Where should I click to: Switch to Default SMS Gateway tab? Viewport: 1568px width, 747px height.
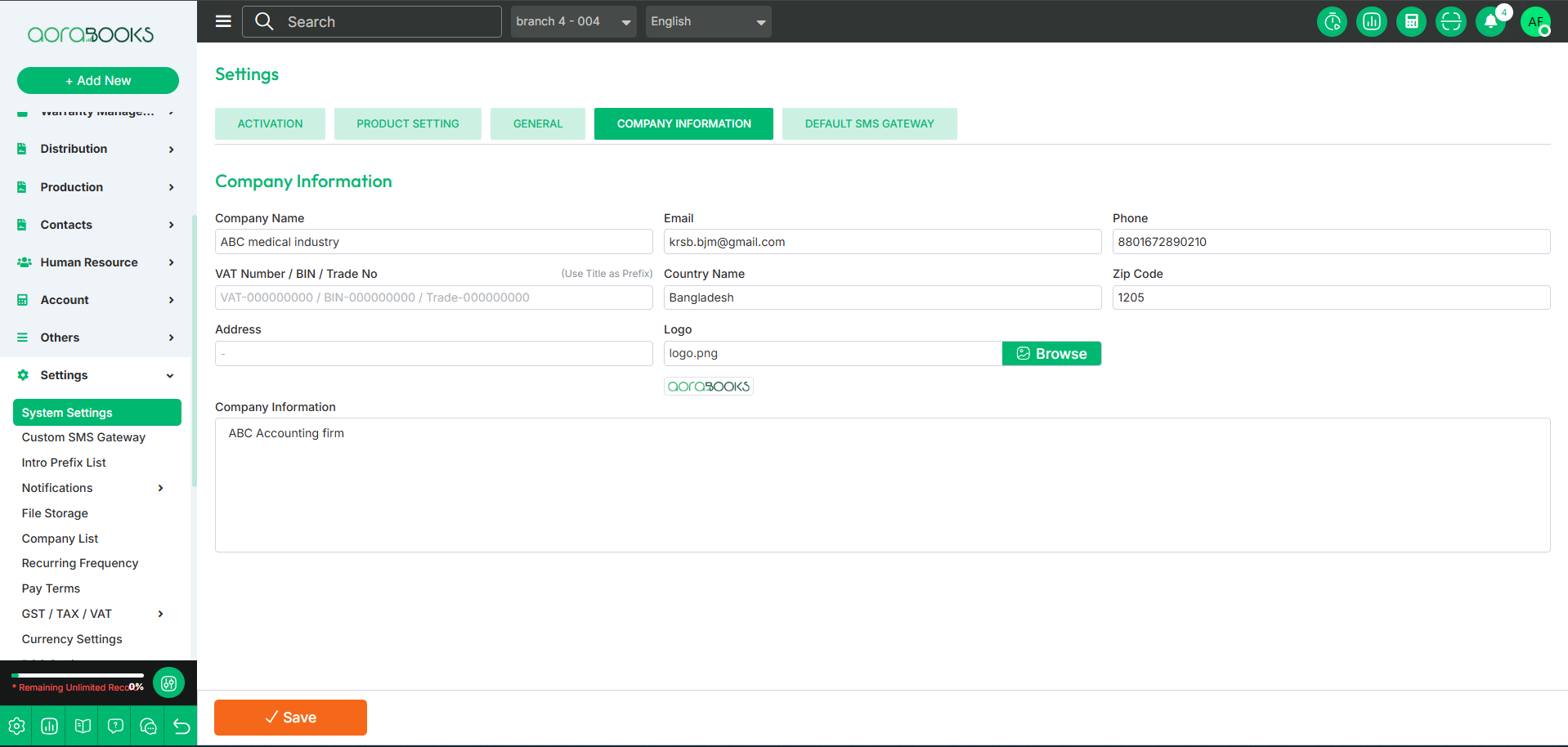click(869, 124)
